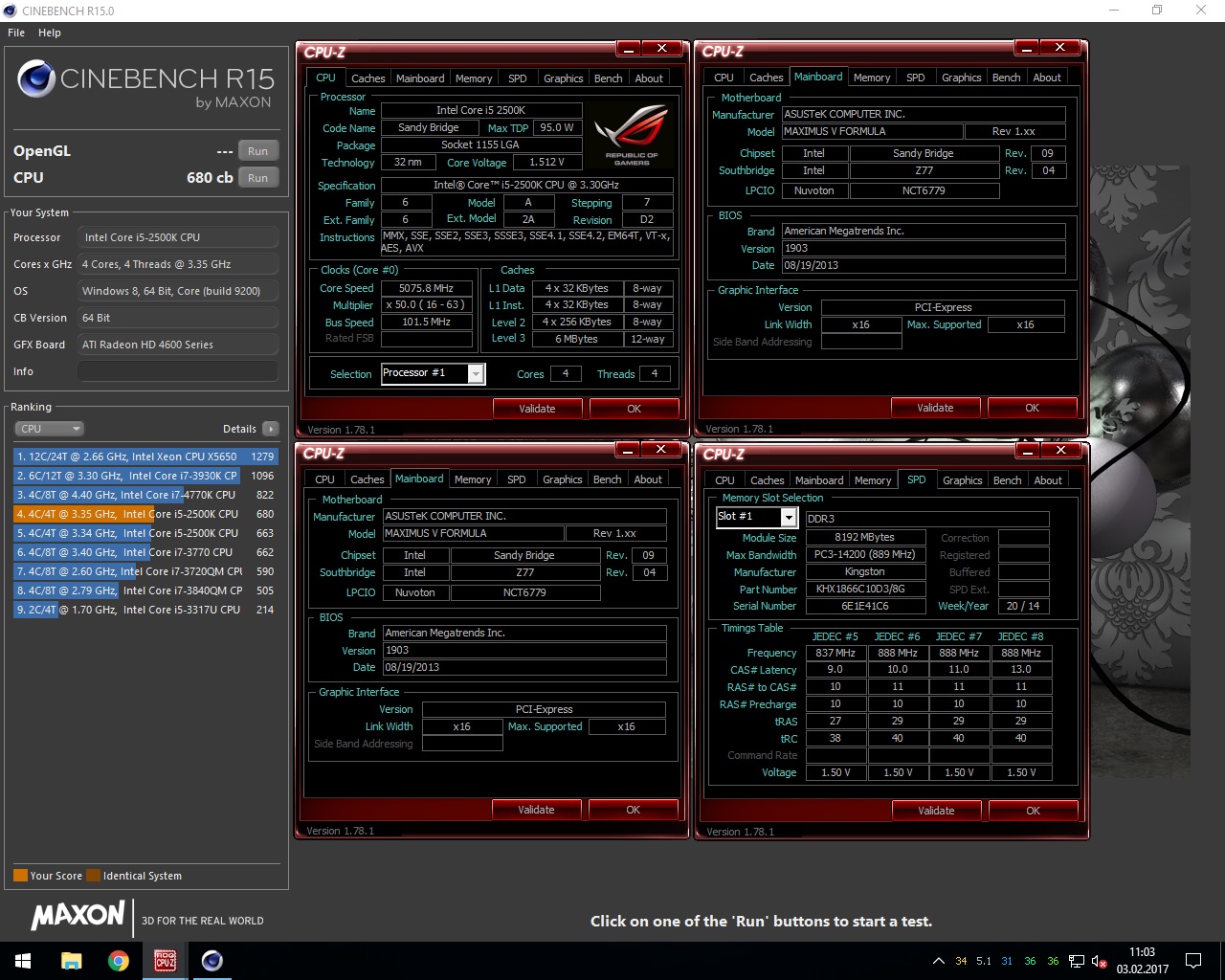
Task: Open Mainboard tab in bottom-right SPD window
Action: [x=819, y=480]
